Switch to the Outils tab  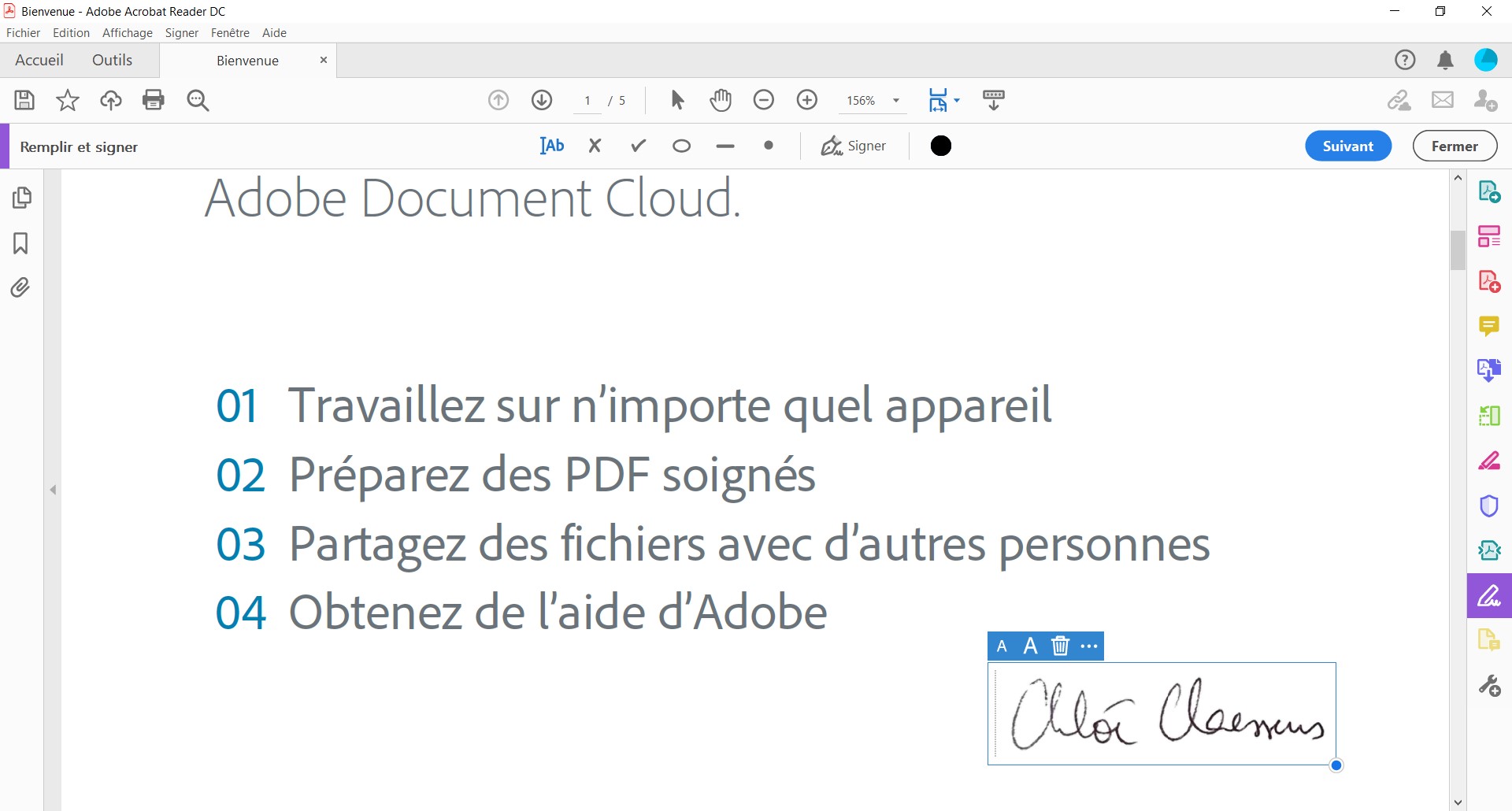(112, 61)
